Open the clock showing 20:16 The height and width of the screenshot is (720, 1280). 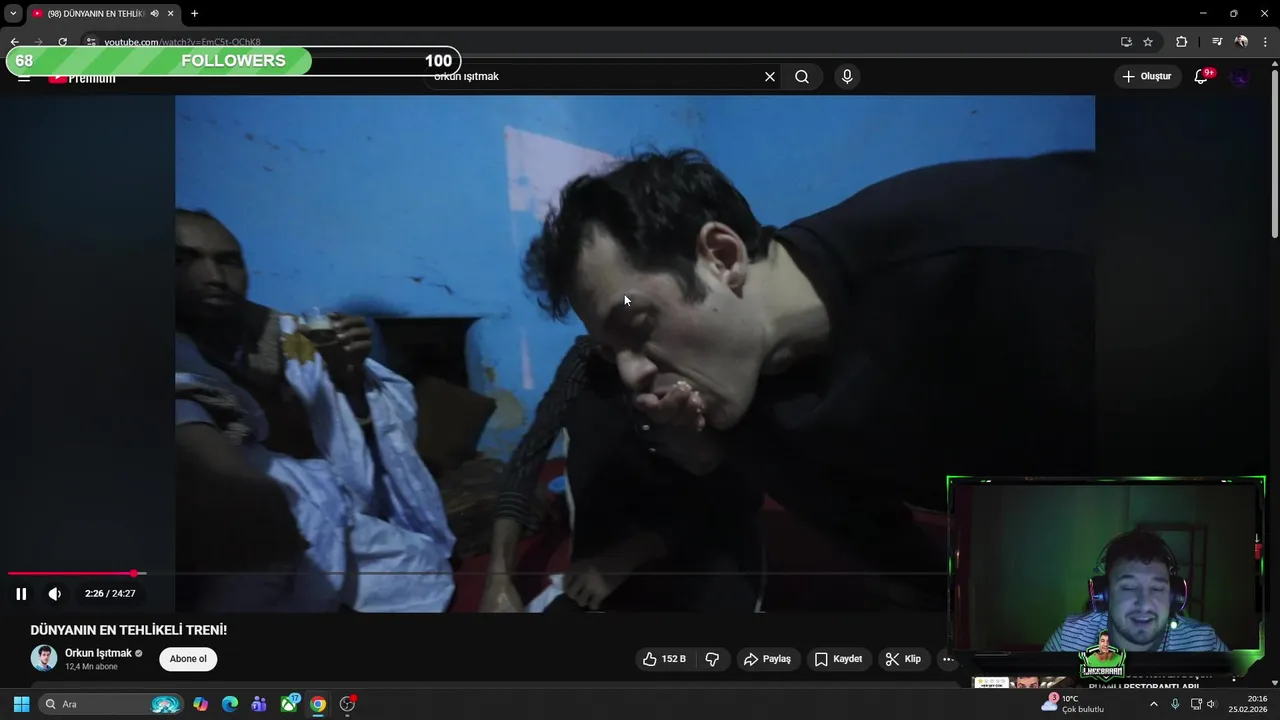pos(1248,704)
